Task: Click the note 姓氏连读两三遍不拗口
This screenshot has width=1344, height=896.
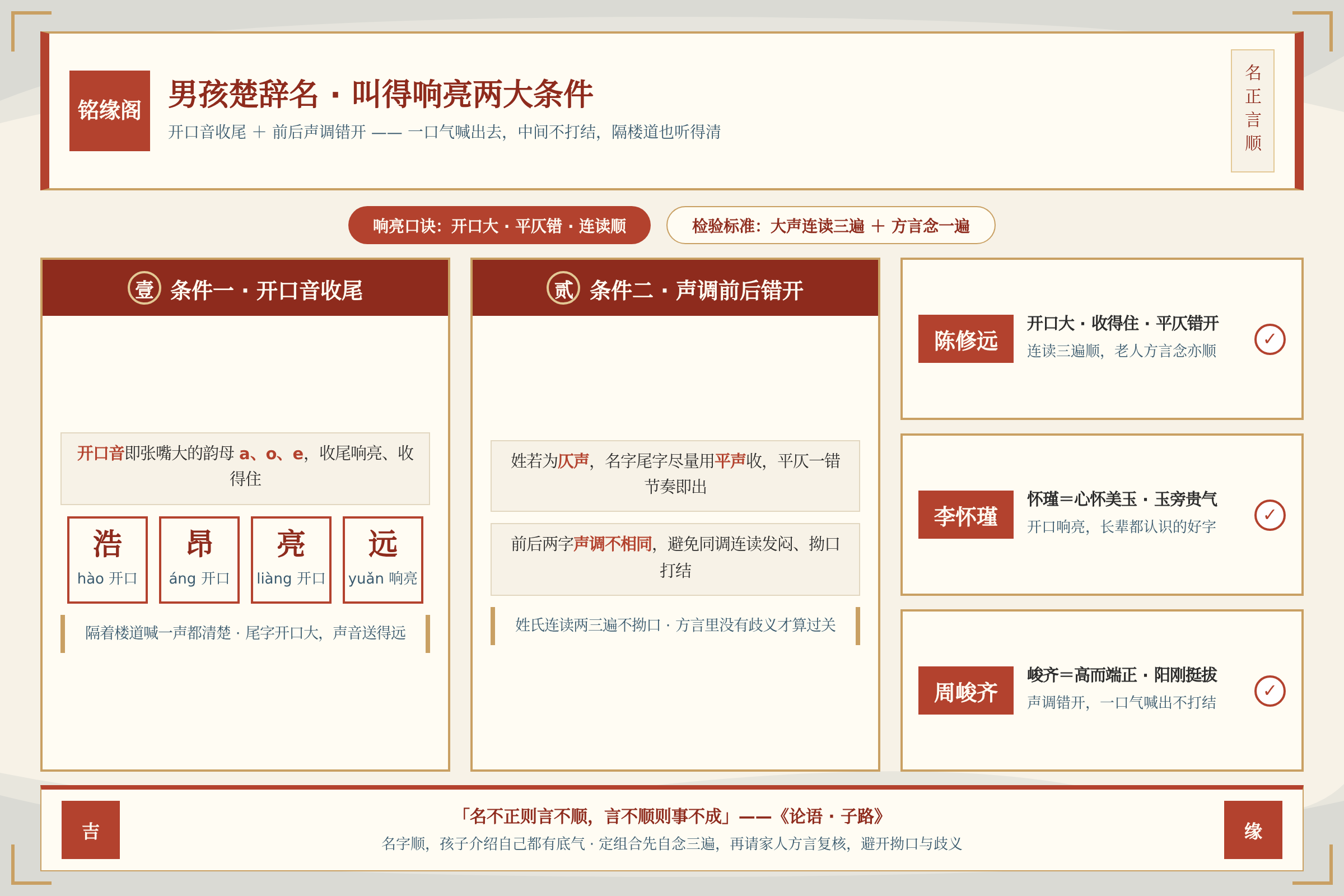Action: pos(675,626)
